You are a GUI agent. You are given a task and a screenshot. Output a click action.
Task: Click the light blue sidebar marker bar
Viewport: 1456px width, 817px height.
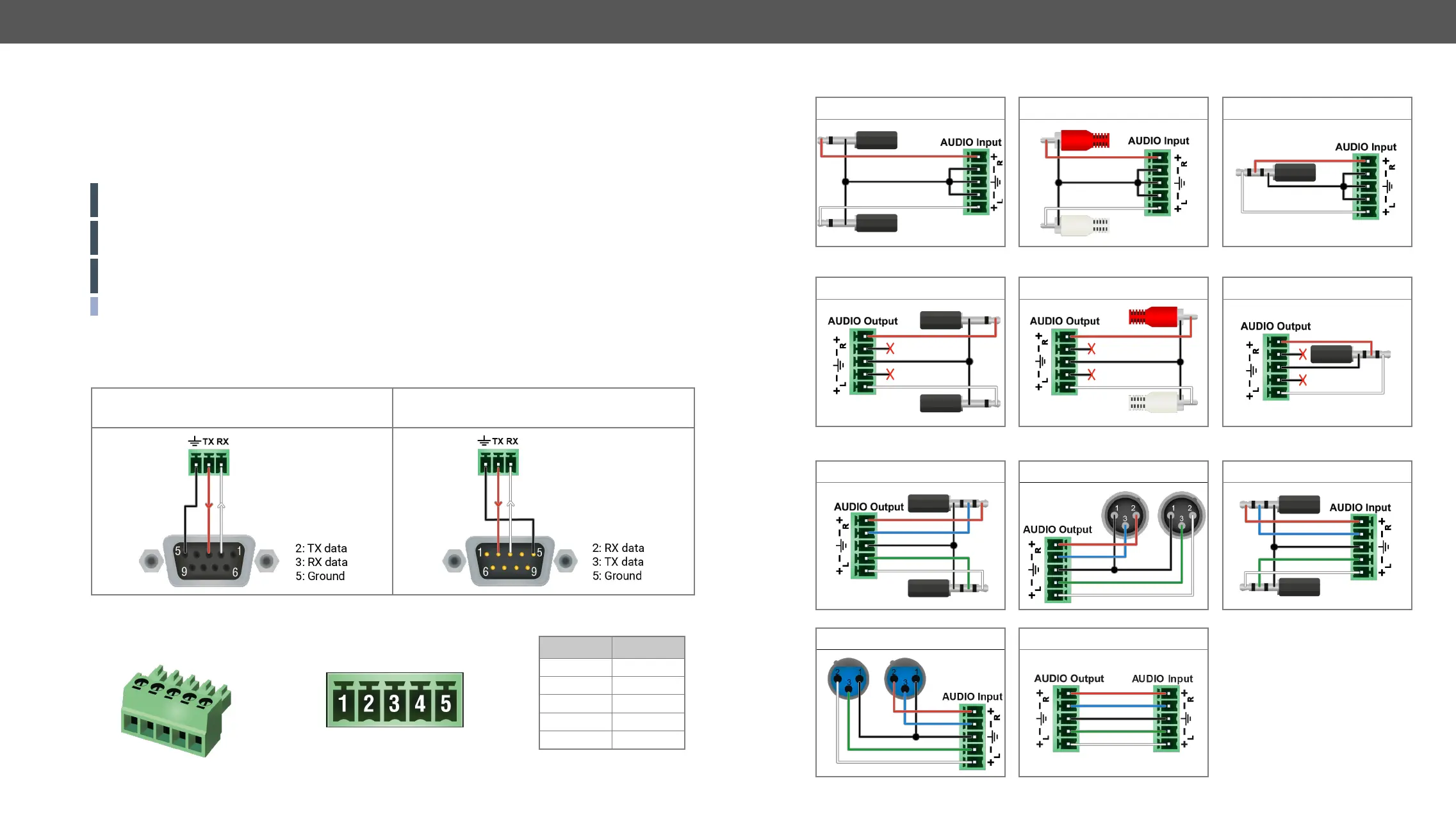94,306
